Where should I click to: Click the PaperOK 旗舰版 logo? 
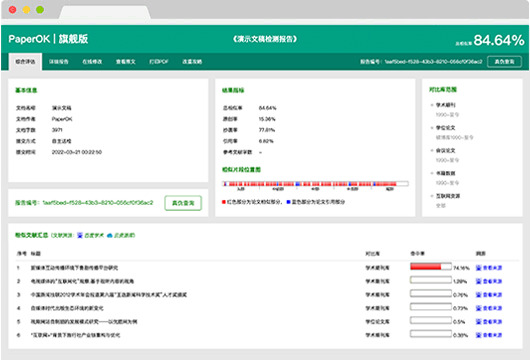pyautogui.click(x=48, y=39)
